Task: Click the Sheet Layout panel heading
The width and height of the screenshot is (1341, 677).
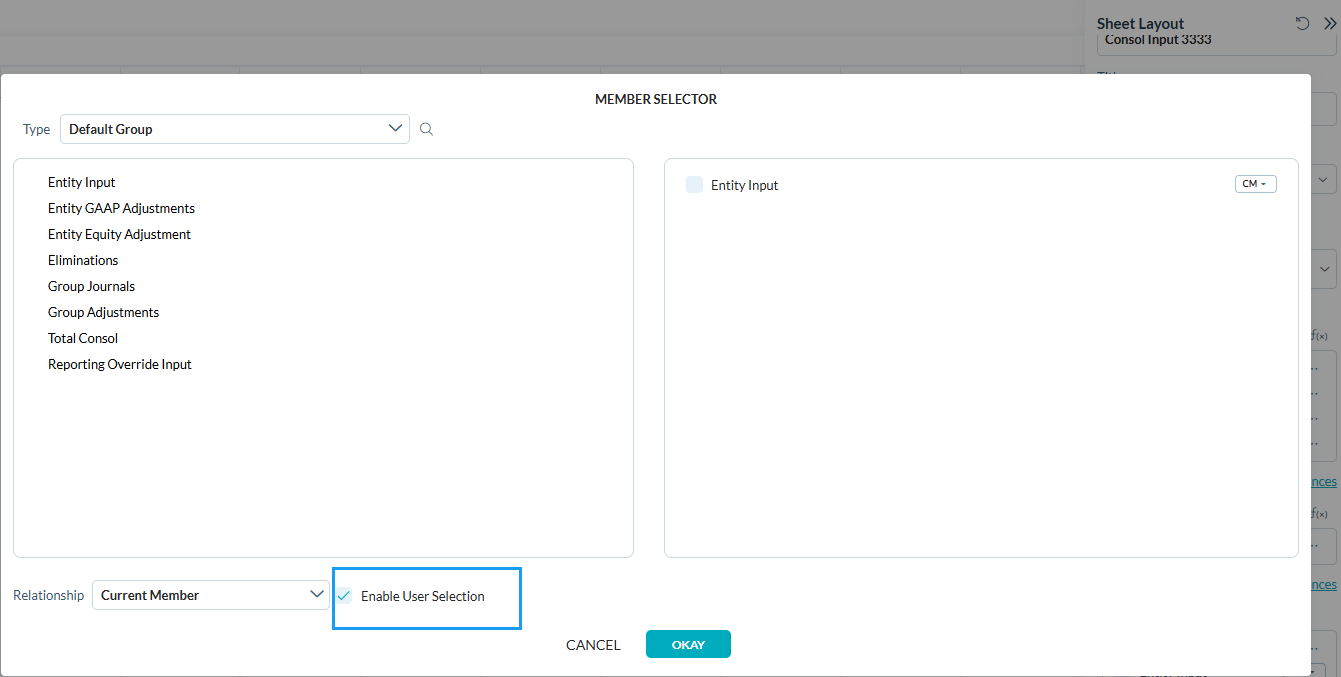Action: click(x=1140, y=23)
